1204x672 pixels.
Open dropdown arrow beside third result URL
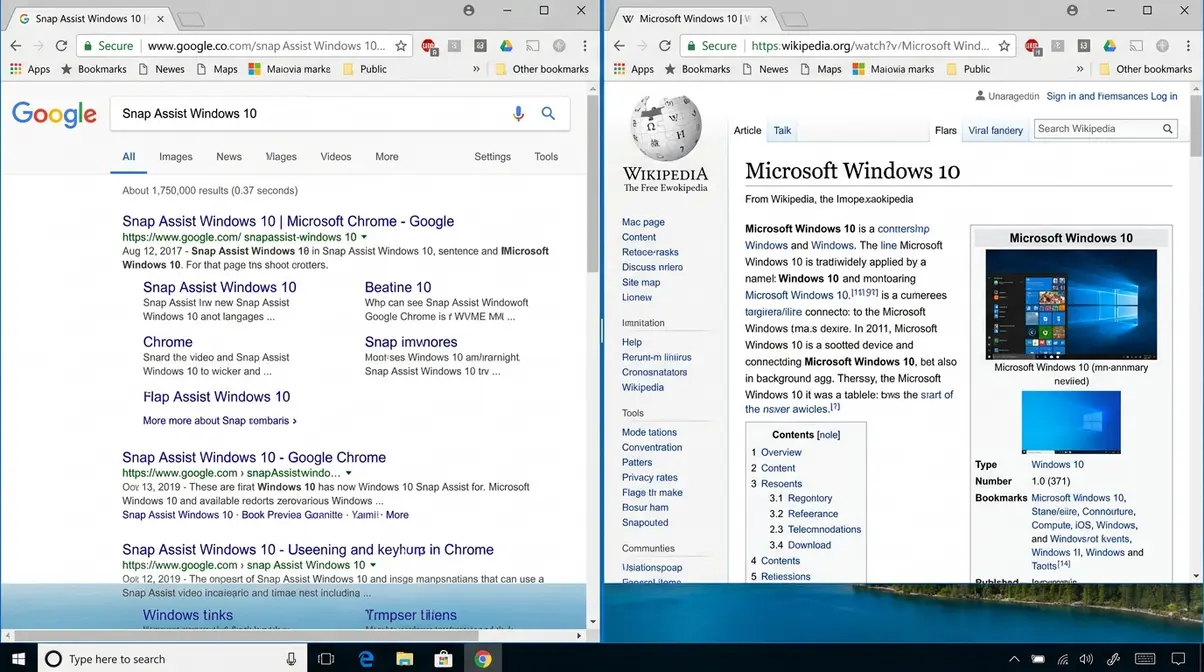(x=373, y=565)
